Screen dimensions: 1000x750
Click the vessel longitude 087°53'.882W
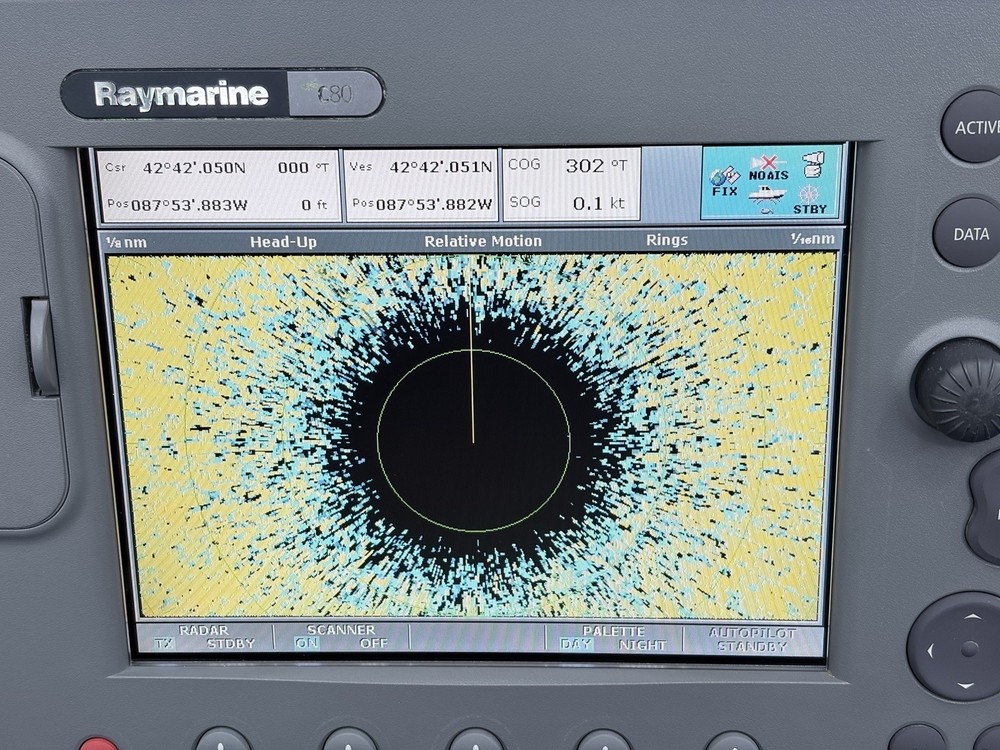point(434,204)
